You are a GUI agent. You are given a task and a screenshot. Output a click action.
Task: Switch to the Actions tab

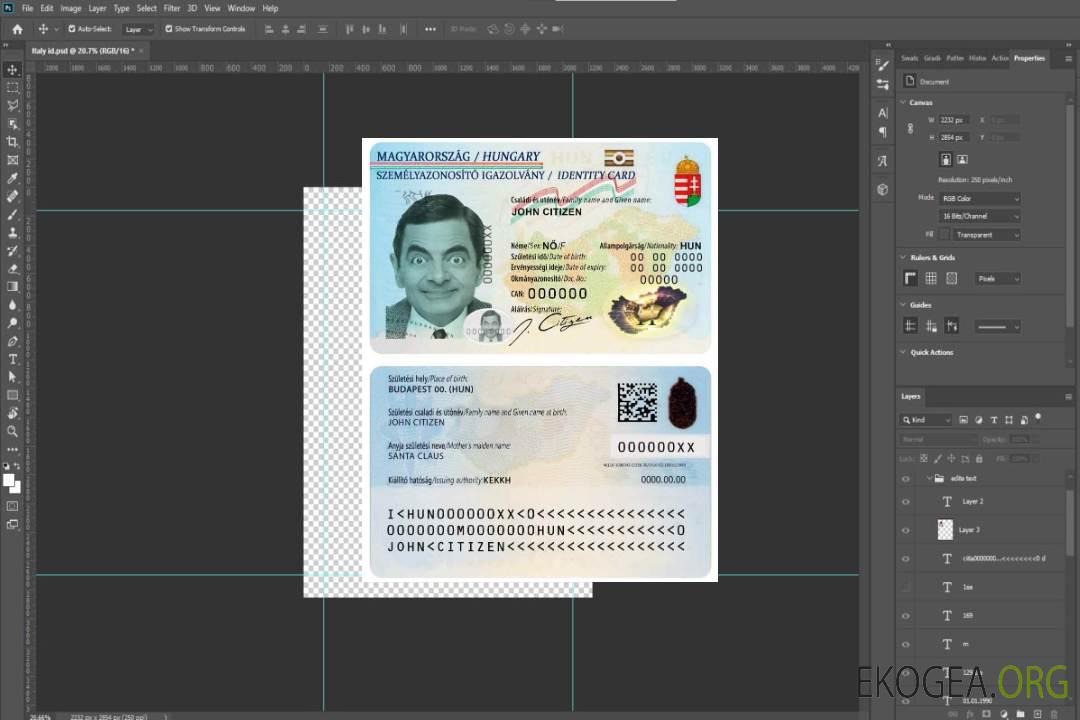(x=999, y=59)
